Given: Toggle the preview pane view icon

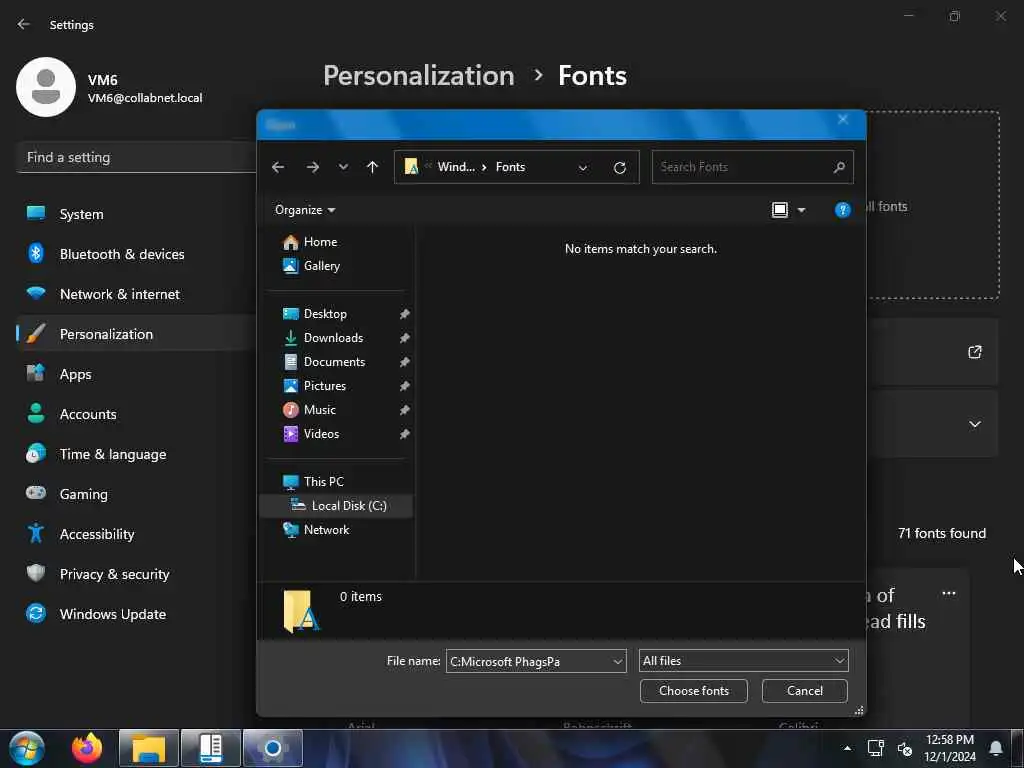Looking at the screenshot, I should click(x=780, y=210).
